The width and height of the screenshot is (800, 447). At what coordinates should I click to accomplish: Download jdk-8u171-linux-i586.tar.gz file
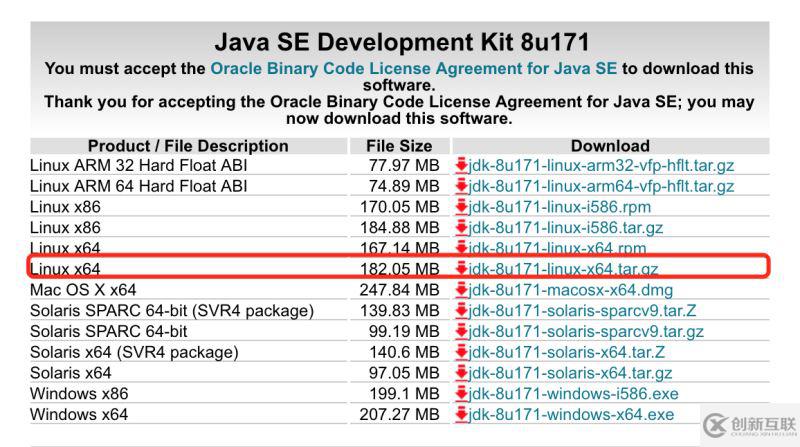[566, 228]
